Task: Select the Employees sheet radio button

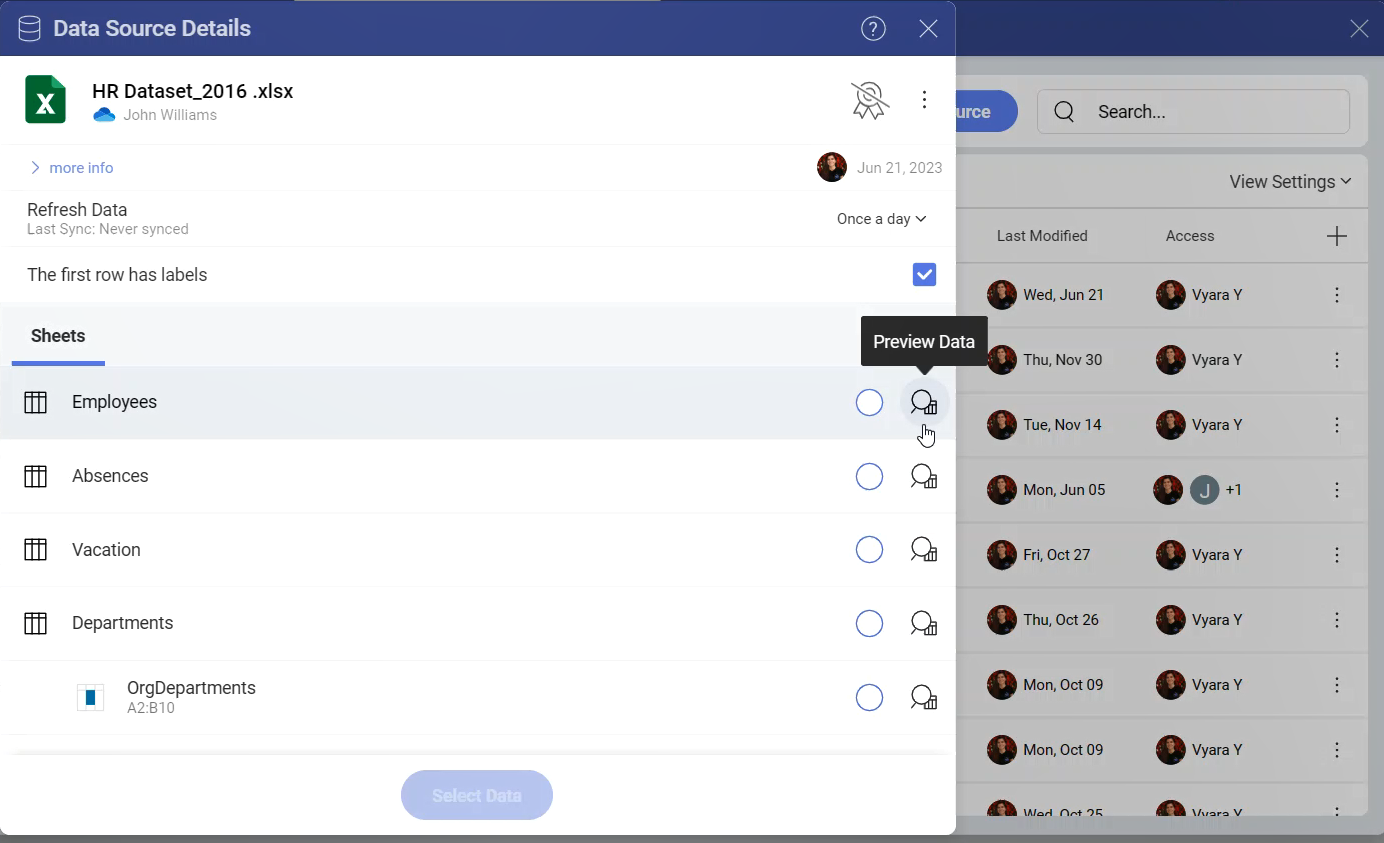Action: (870, 402)
